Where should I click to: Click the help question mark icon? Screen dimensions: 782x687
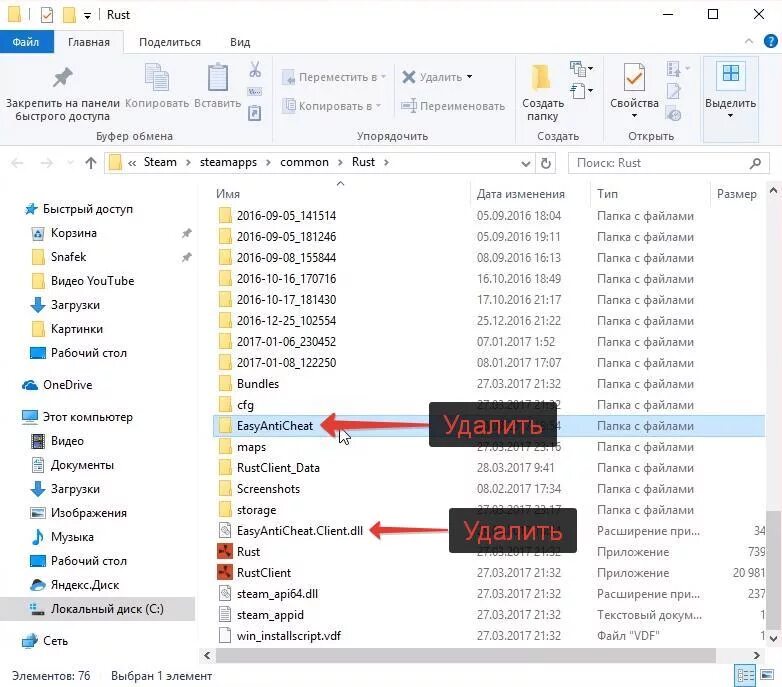click(x=771, y=41)
